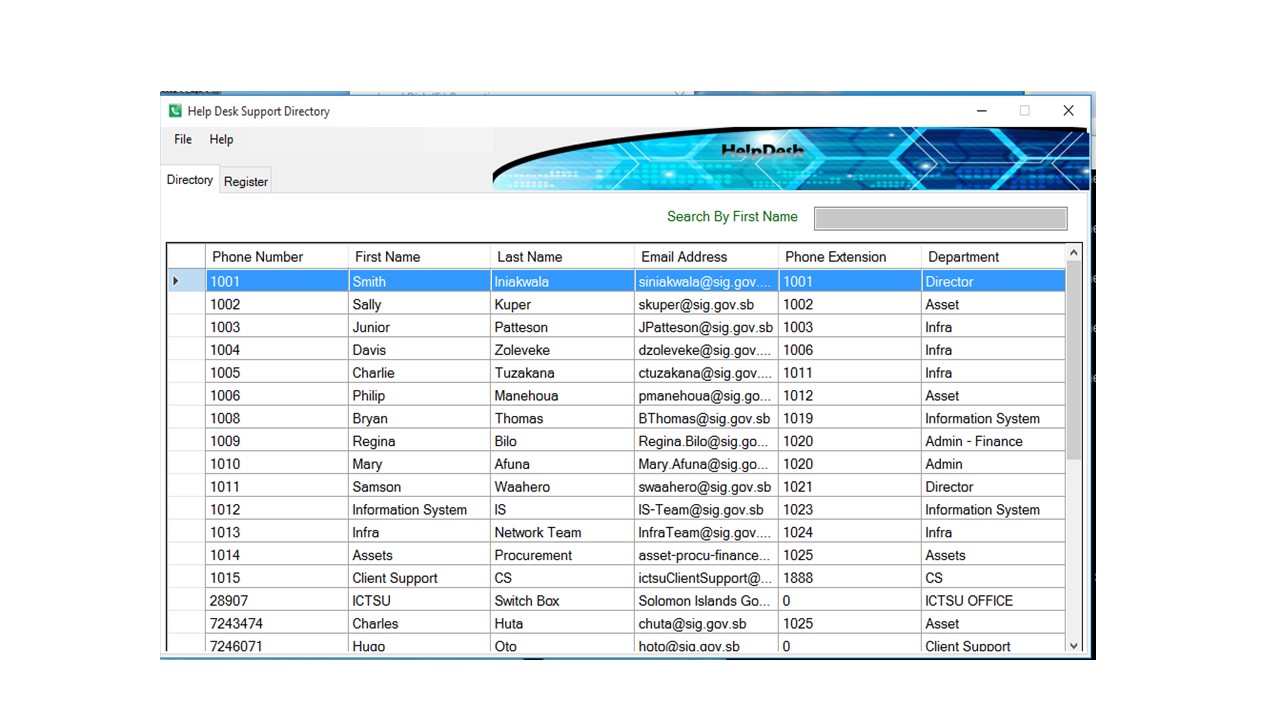Click the scroll down arrow of table
The width and height of the screenshot is (1280, 720).
point(1074,646)
